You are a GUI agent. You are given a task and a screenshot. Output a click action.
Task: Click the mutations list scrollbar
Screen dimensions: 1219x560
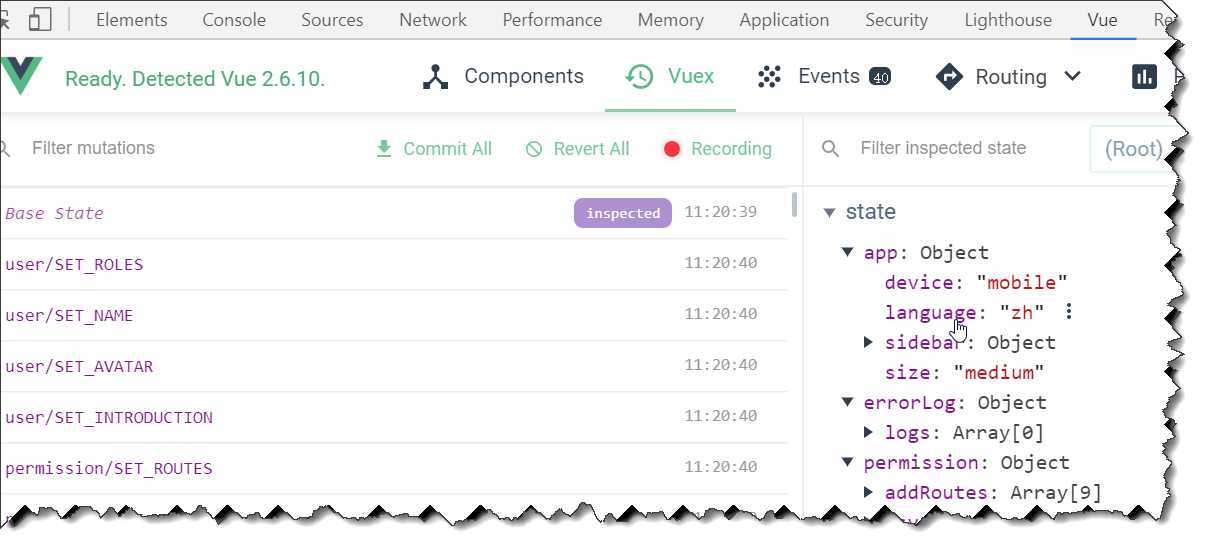point(795,206)
